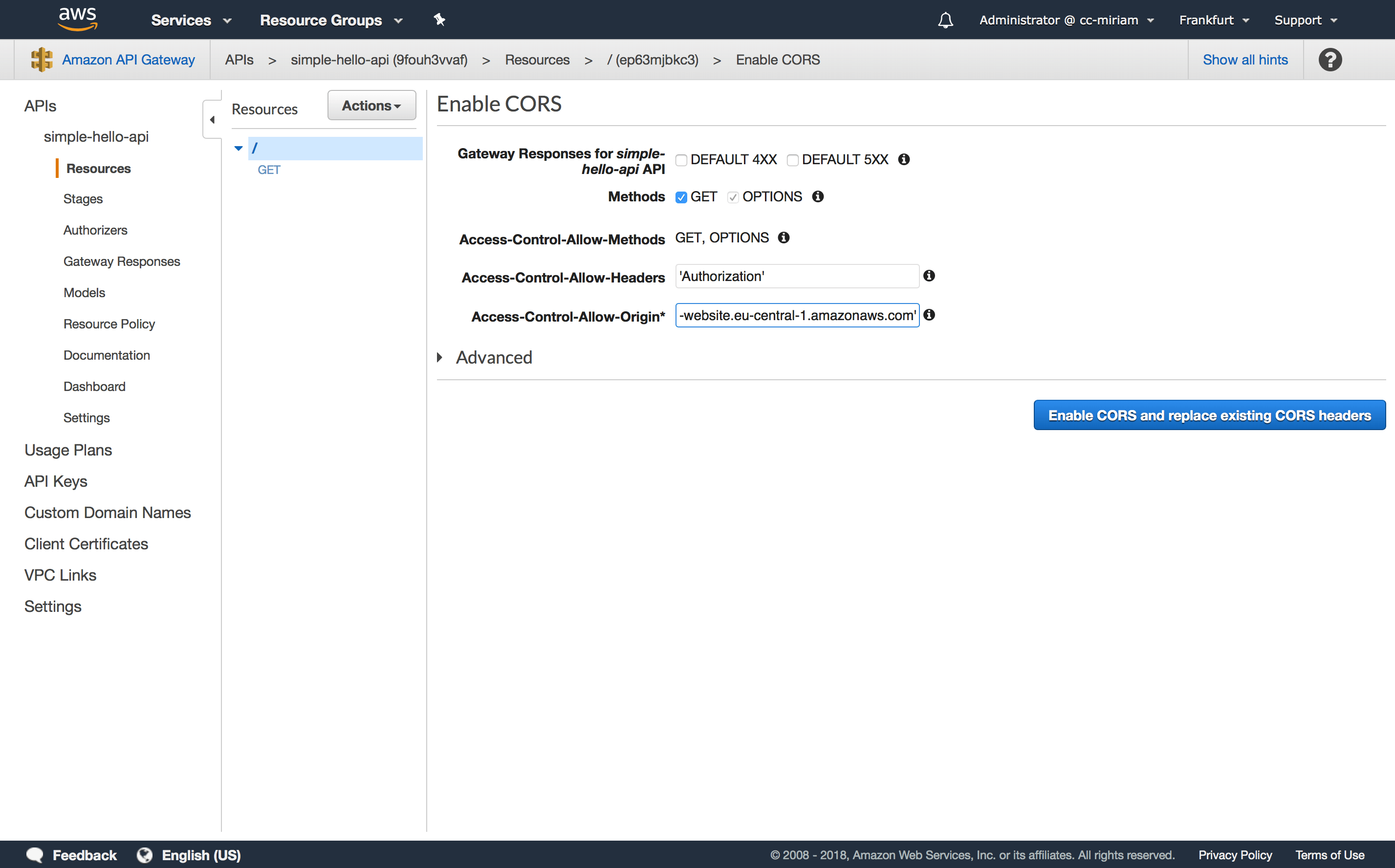Open the Actions dropdown
This screenshot has width=1395, height=868.
(x=371, y=106)
